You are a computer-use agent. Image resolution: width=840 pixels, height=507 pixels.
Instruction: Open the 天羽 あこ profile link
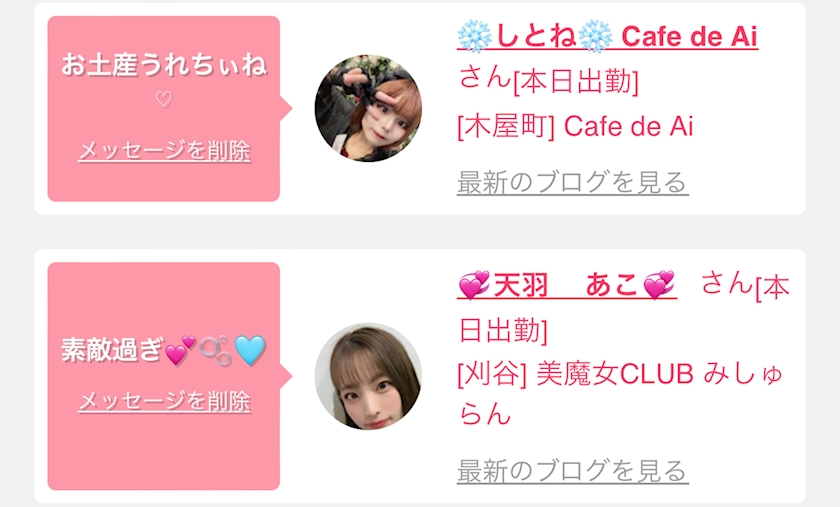tap(567, 285)
